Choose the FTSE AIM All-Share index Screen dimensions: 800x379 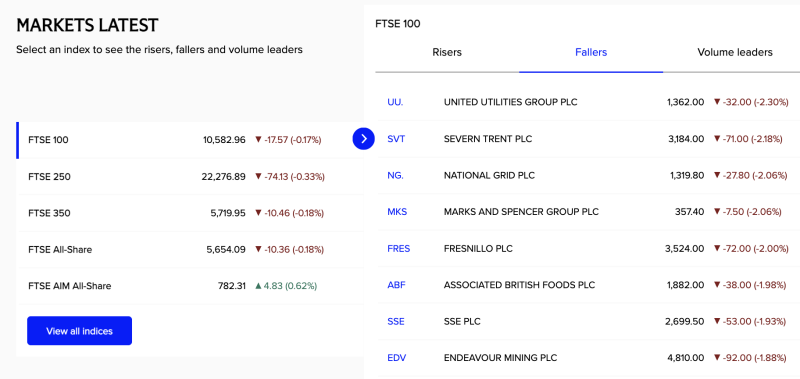tap(190, 286)
